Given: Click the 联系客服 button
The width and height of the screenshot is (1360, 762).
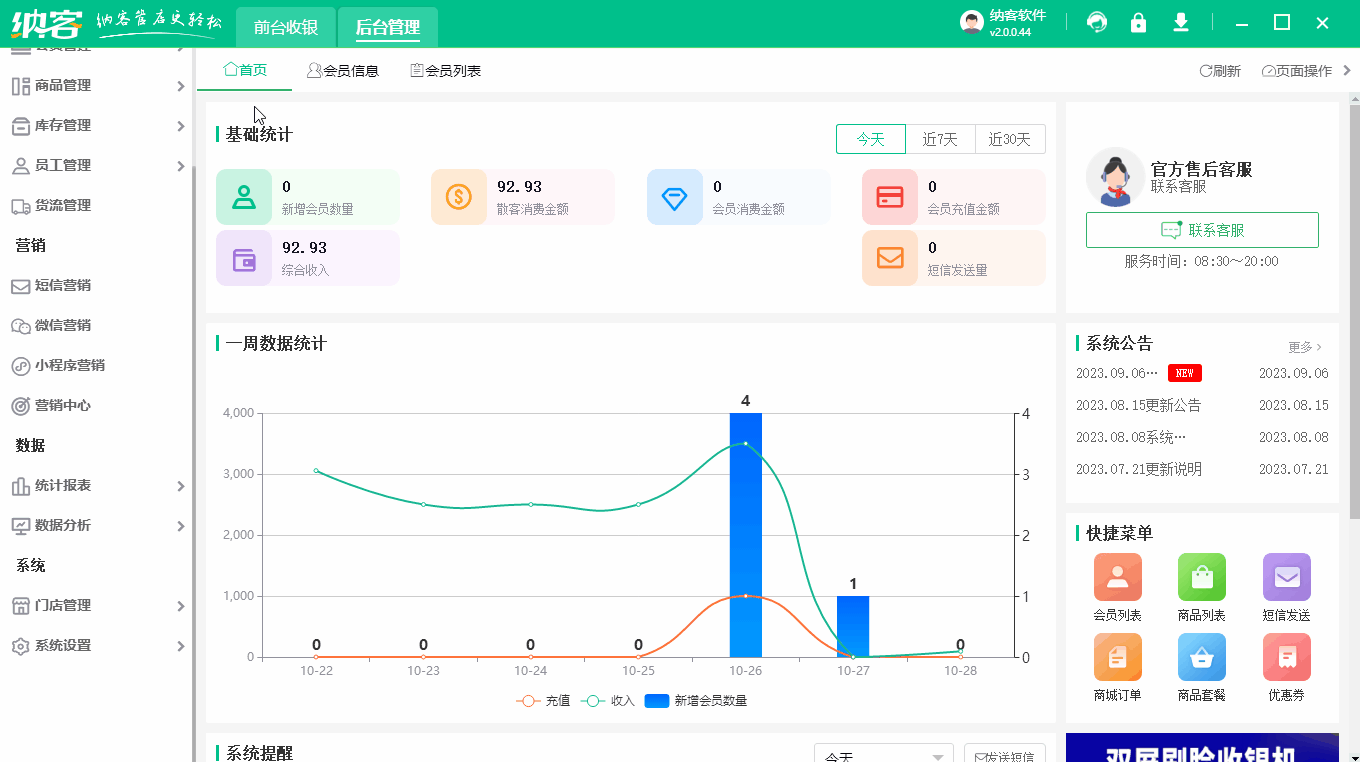Looking at the screenshot, I should click(x=1201, y=229).
